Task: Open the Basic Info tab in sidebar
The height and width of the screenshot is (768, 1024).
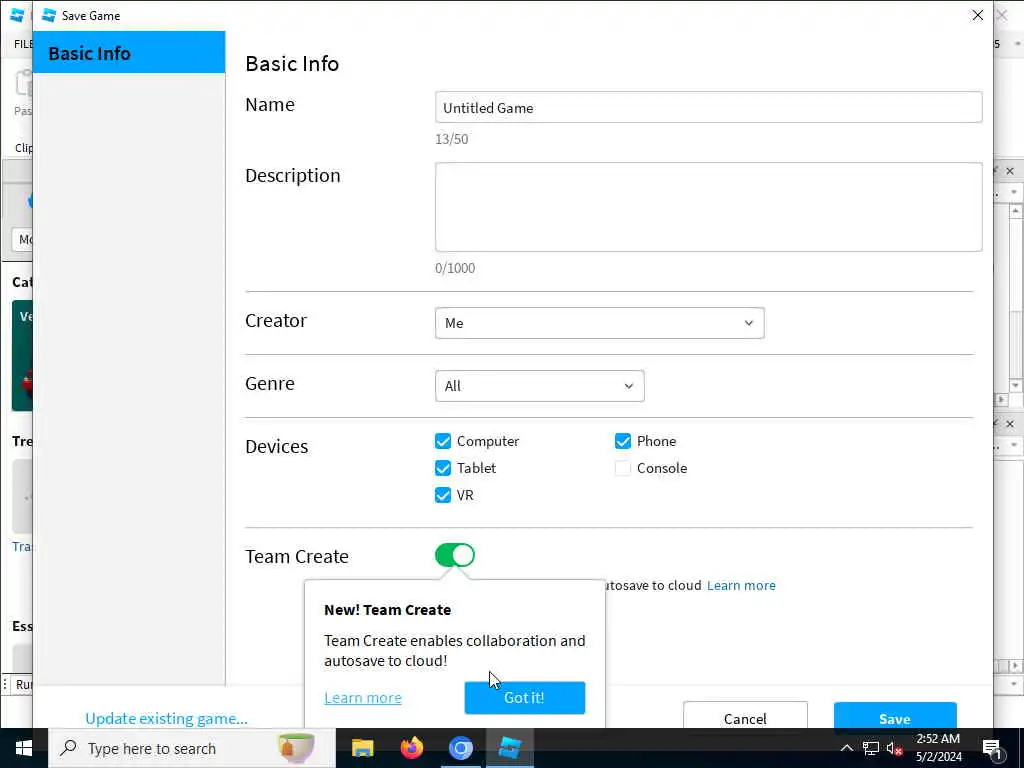Action: (129, 53)
